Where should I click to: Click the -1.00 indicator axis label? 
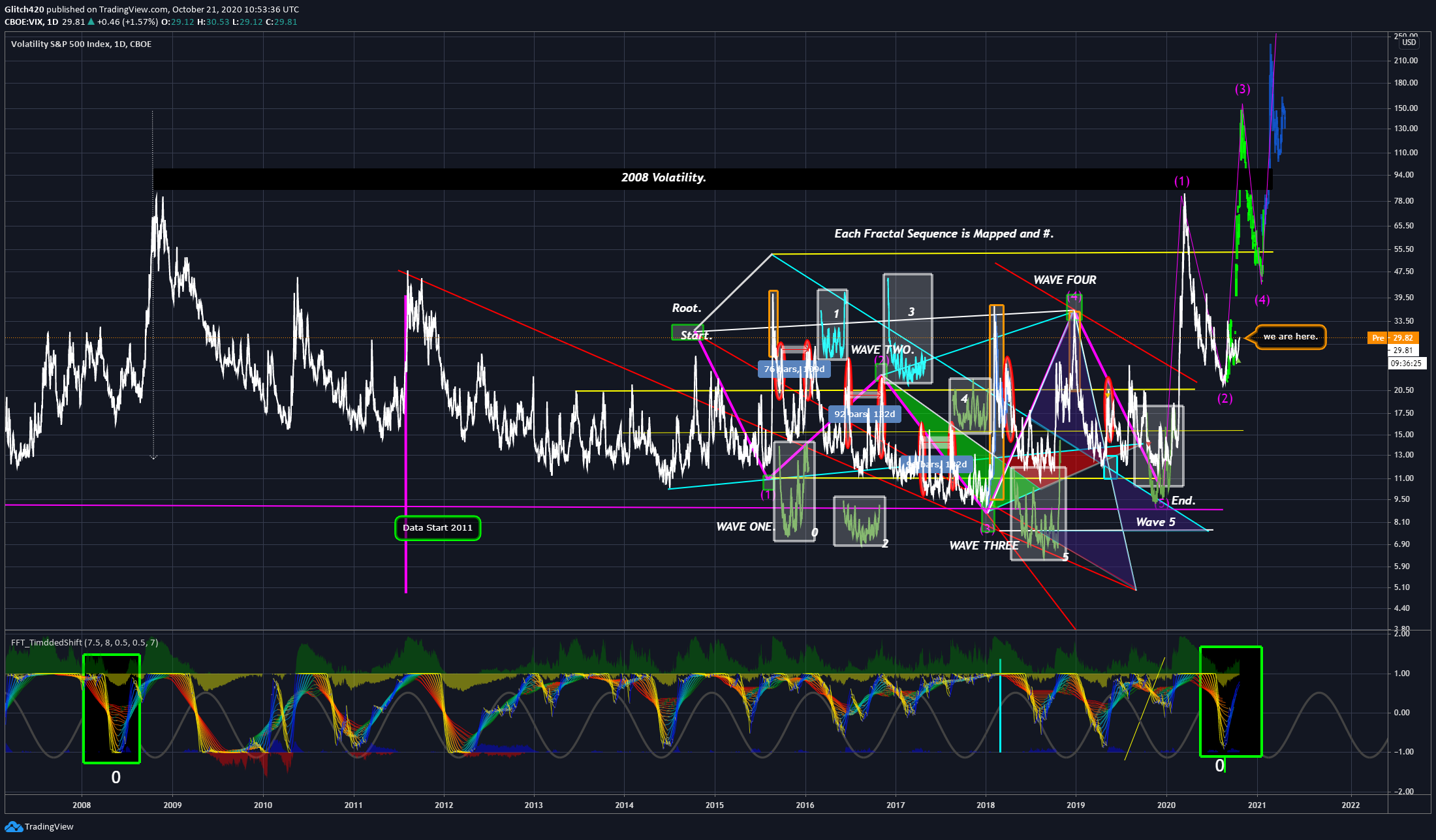(1402, 752)
